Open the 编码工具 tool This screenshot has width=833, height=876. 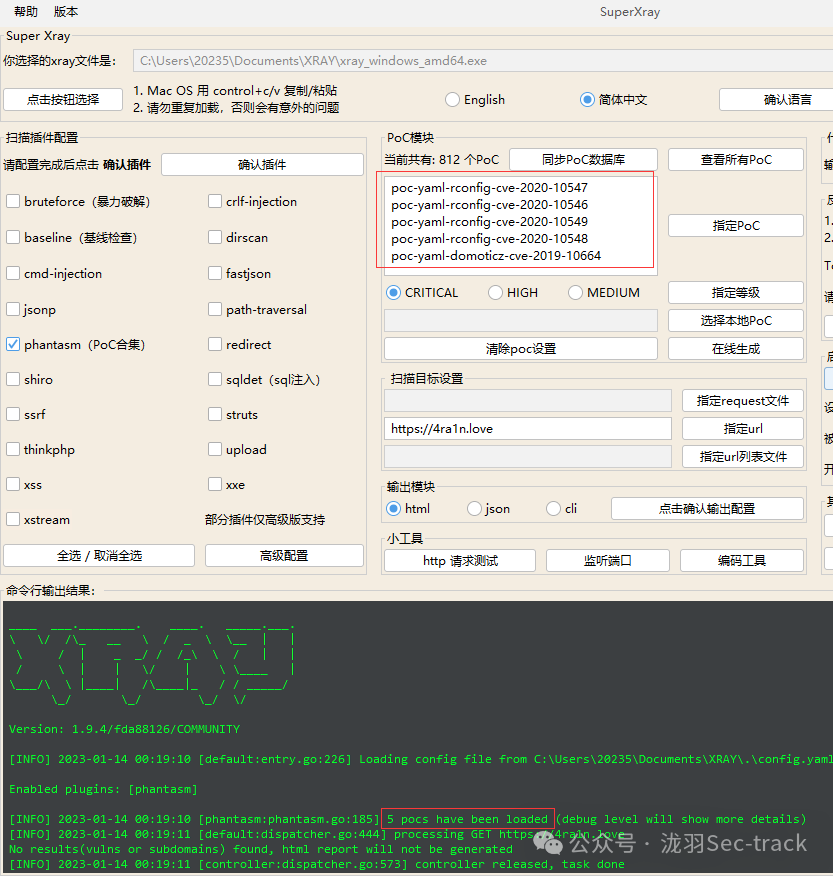(x=742, y=560)
